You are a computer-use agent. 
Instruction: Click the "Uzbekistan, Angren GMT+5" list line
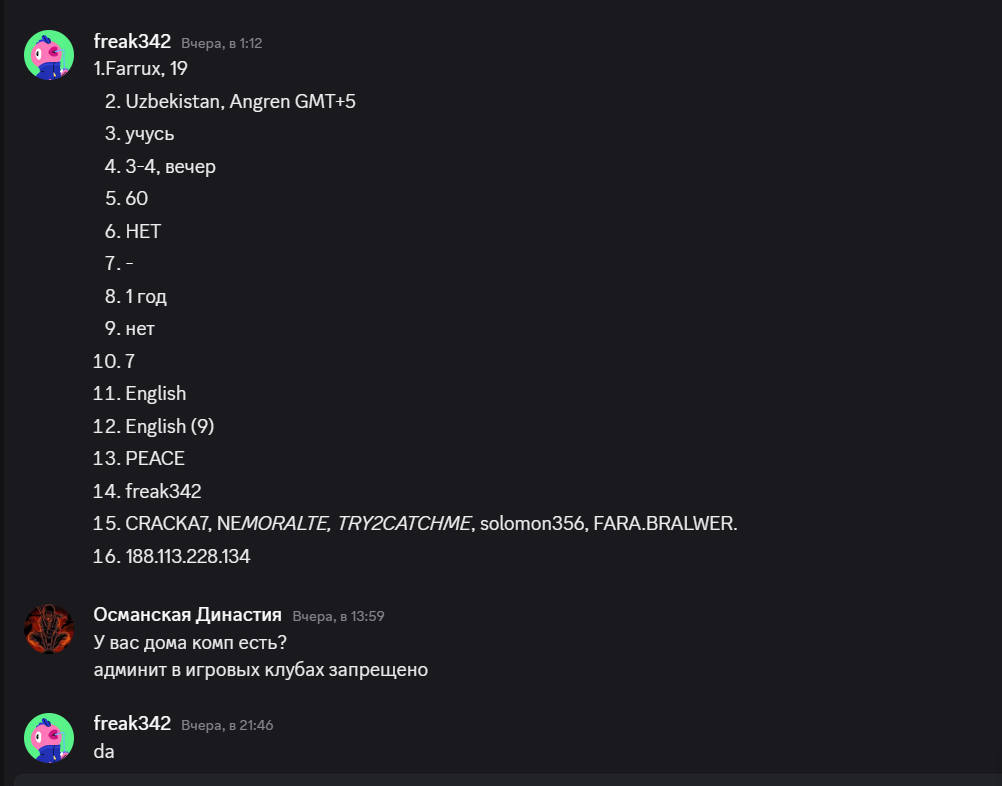click(240, 102)
